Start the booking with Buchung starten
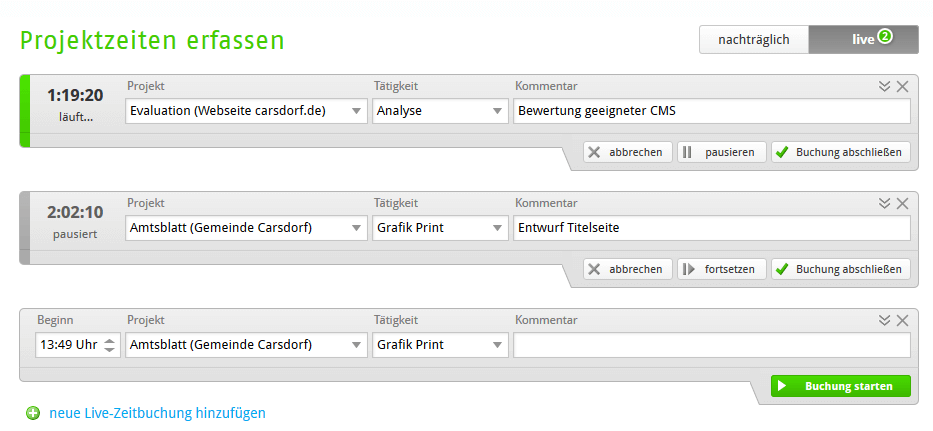 tap(841, 386)
